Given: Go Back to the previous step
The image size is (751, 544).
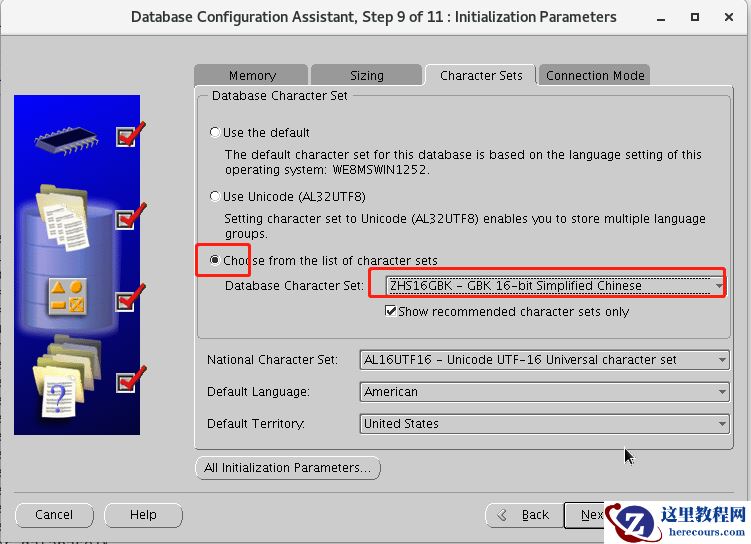Looking at the screenshot, I should pos(524,515).
